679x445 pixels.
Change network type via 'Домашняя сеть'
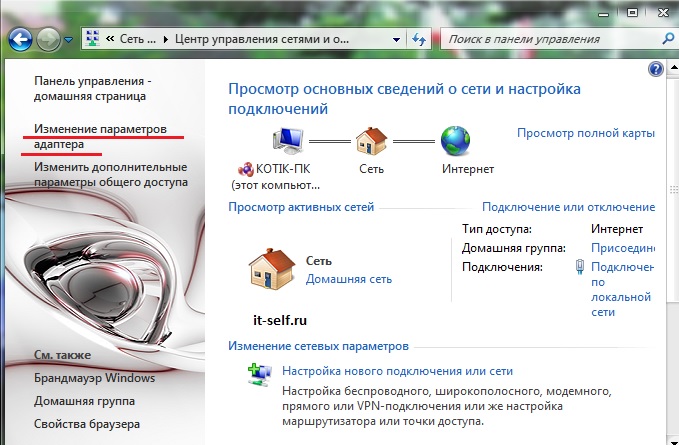pyautogui.click(x=349, y=279)
